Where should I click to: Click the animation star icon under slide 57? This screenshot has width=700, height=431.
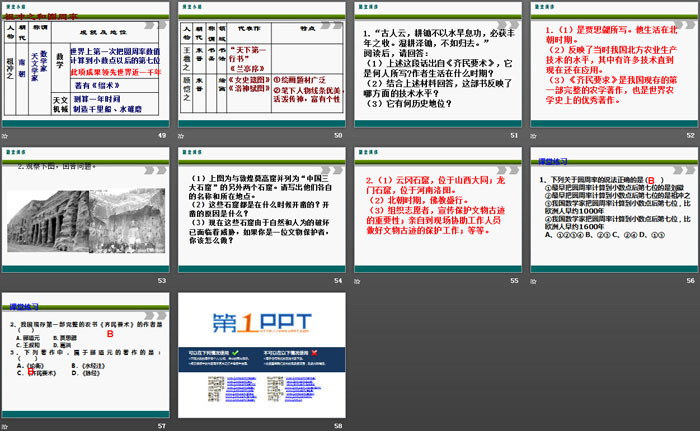(6, 423)
